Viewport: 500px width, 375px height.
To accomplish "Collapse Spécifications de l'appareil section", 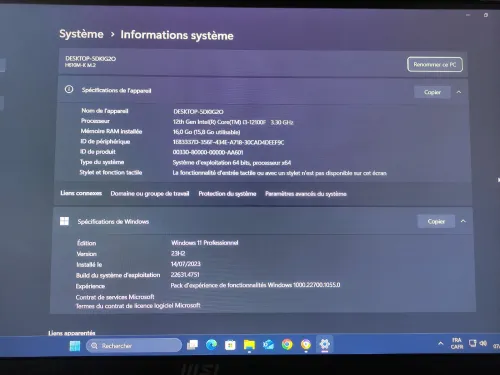I will [x=459, y=92].
